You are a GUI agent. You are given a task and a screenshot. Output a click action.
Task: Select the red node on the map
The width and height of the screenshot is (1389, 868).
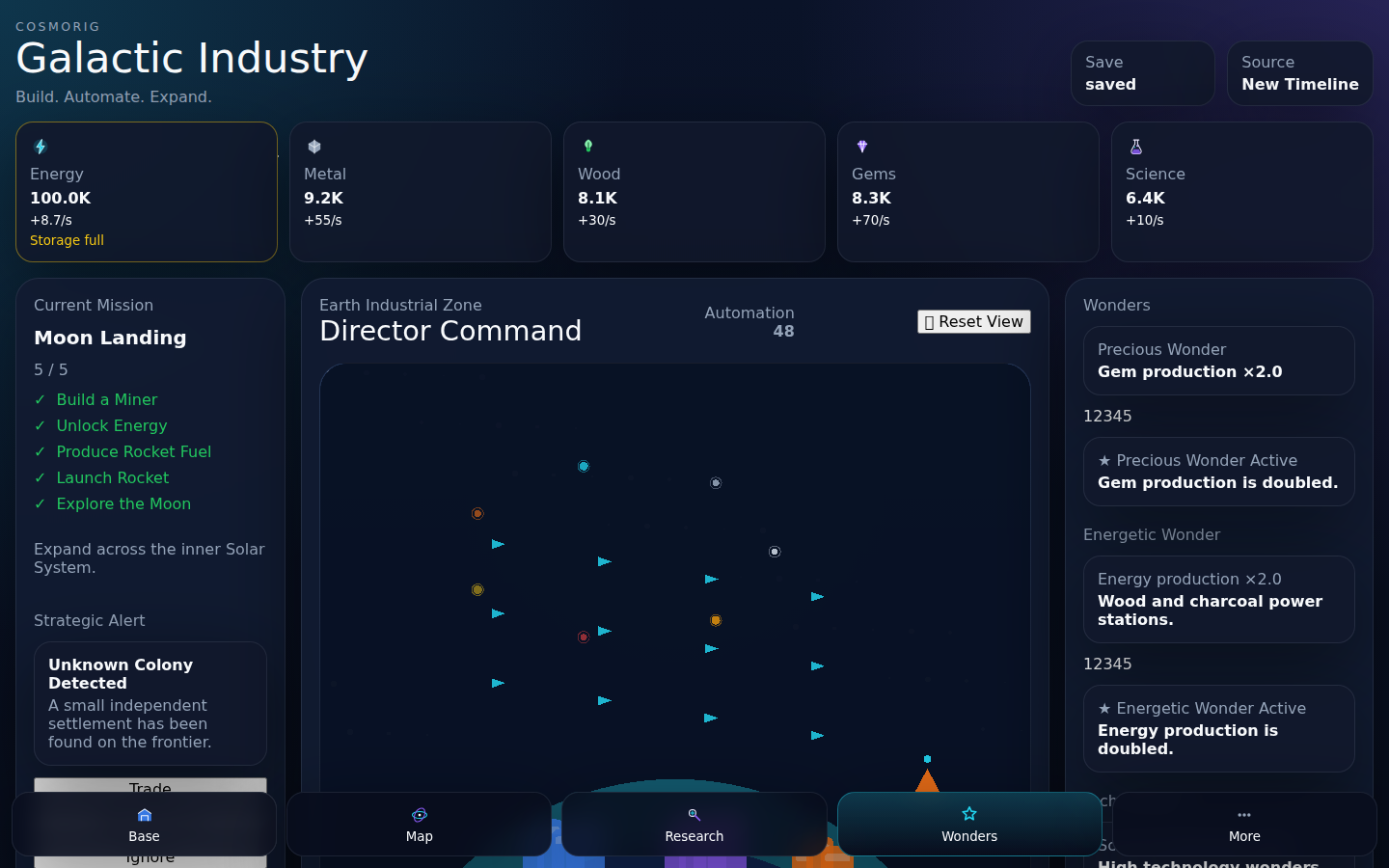(x=584, y=637)
